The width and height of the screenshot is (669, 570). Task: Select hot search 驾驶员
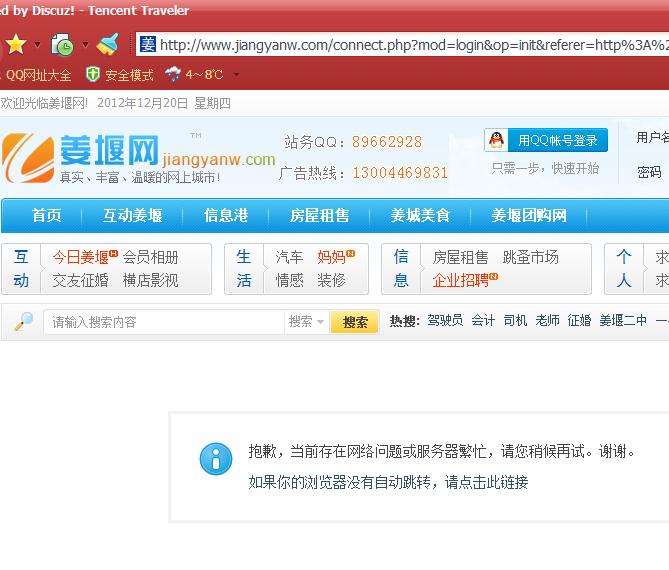445,320
